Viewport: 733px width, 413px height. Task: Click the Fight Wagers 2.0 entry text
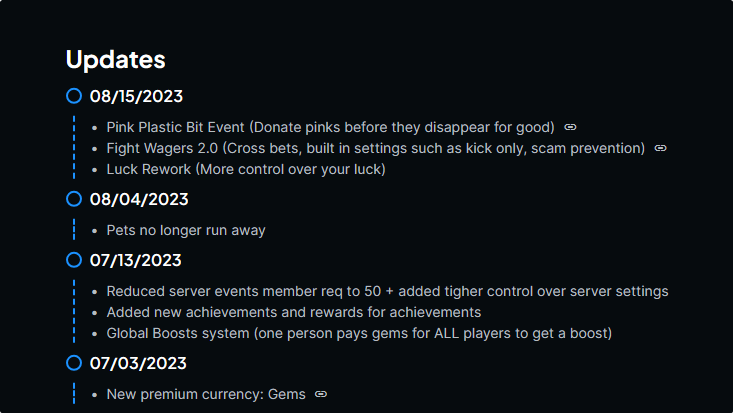pos(375,148)
